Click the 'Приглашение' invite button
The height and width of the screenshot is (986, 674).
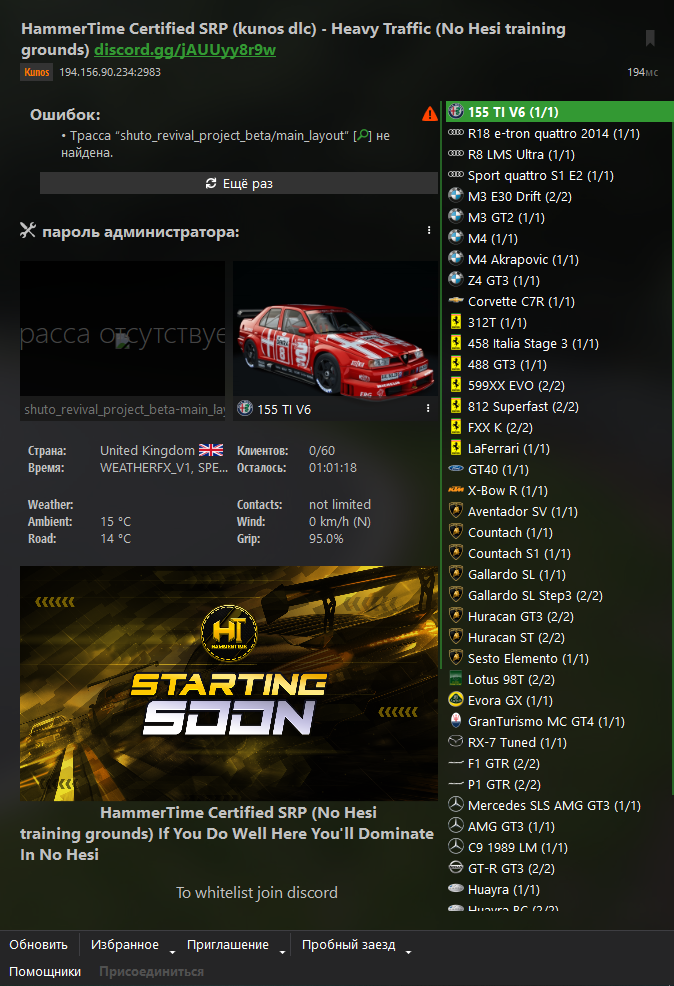point(228,944)
